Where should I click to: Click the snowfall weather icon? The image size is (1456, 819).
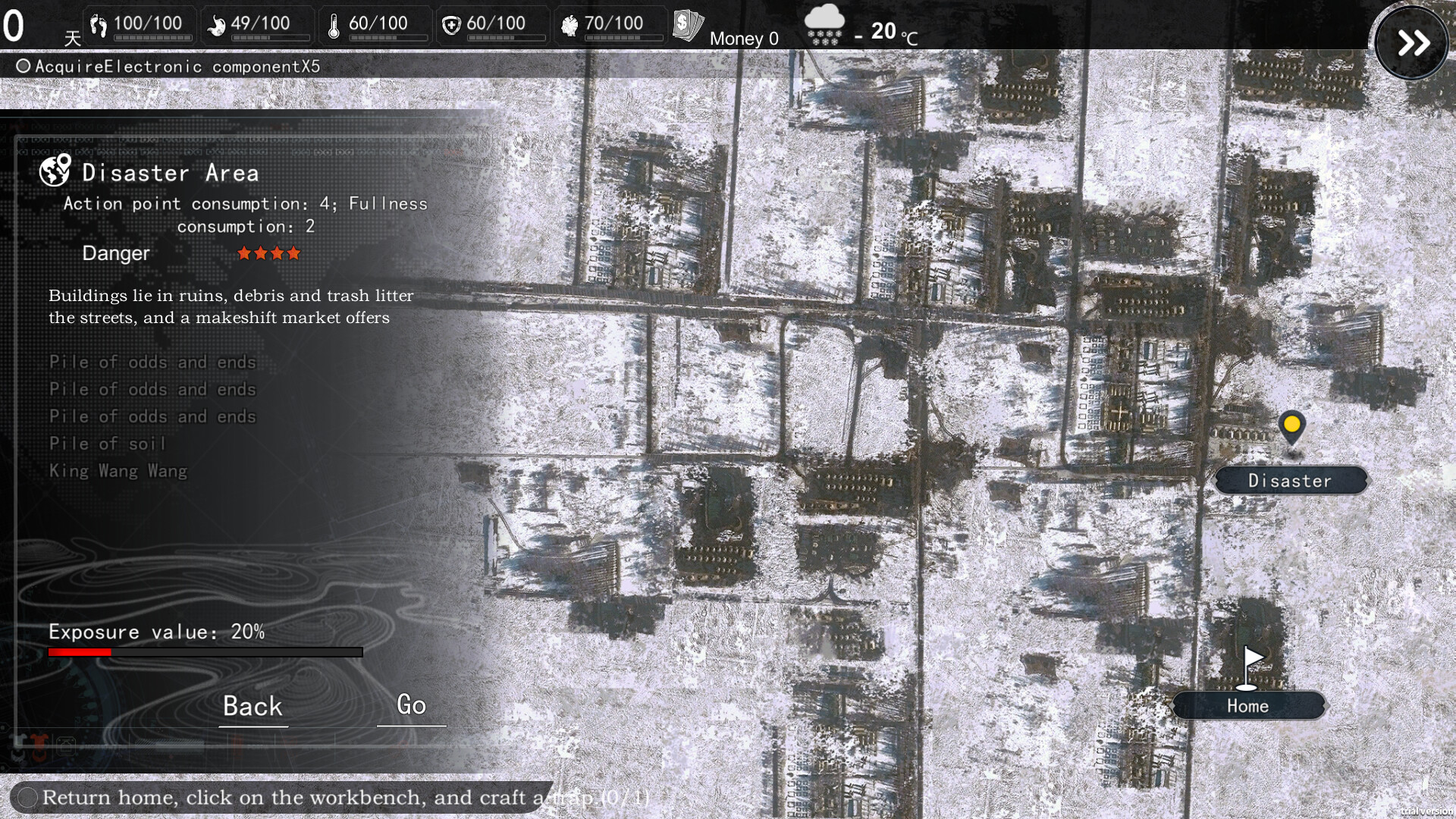pyautogui.click(x=824, y=24)
